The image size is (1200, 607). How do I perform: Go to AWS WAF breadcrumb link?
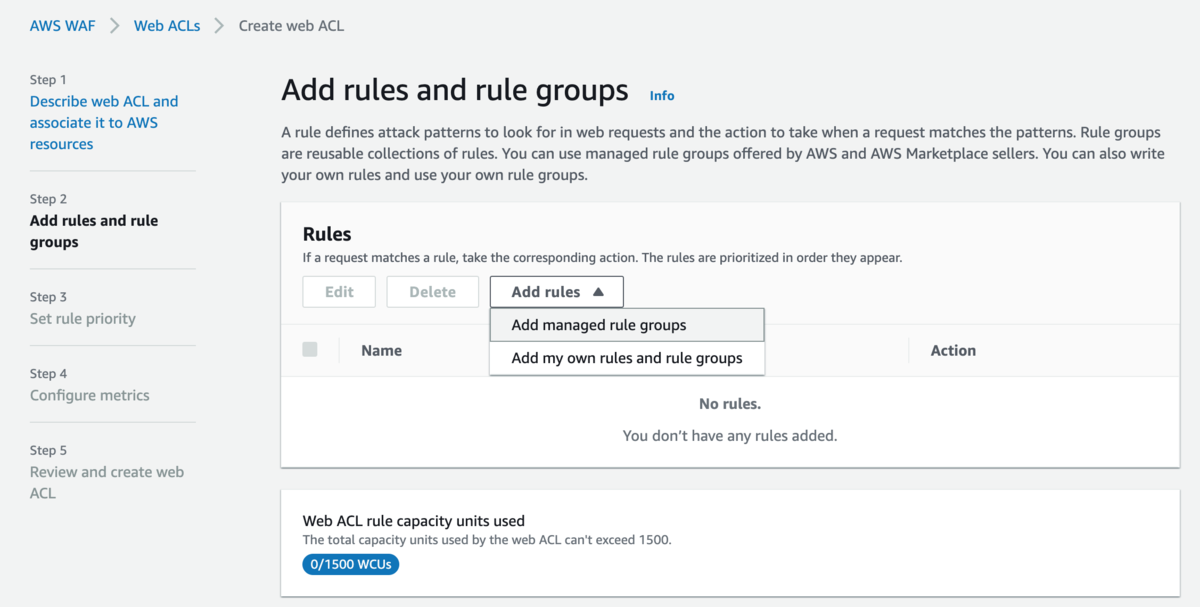point(63,26)
